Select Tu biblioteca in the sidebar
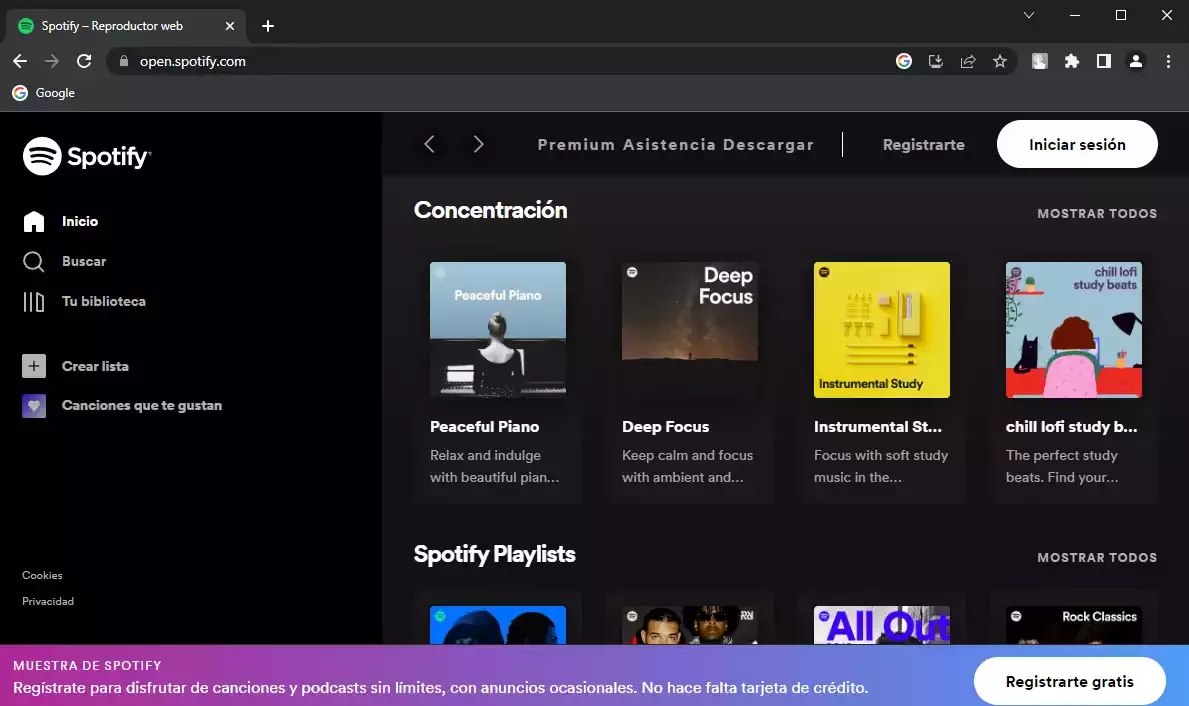The image size is (1189, 706). [103, 302]
